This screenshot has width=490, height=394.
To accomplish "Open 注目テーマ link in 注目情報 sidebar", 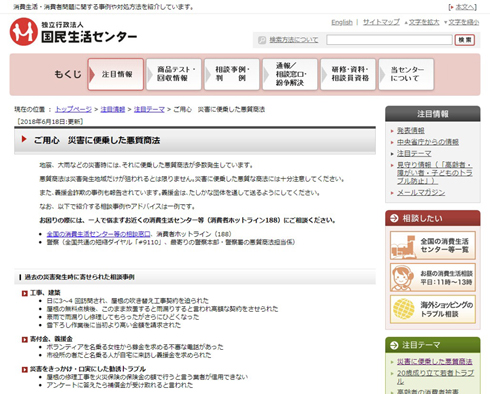I will (414, 154).
